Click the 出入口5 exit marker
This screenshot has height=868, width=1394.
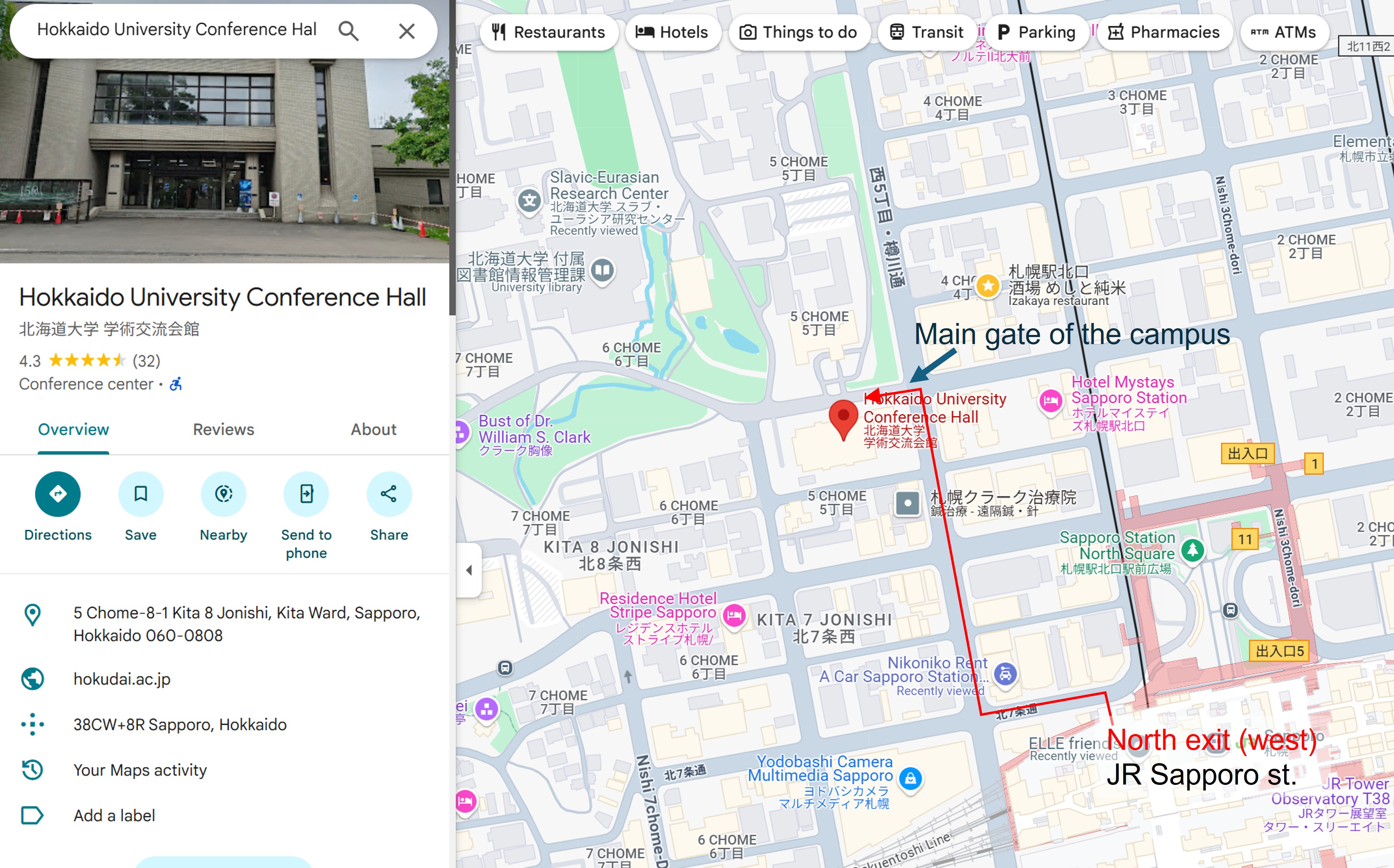[x=1279, y=651]
